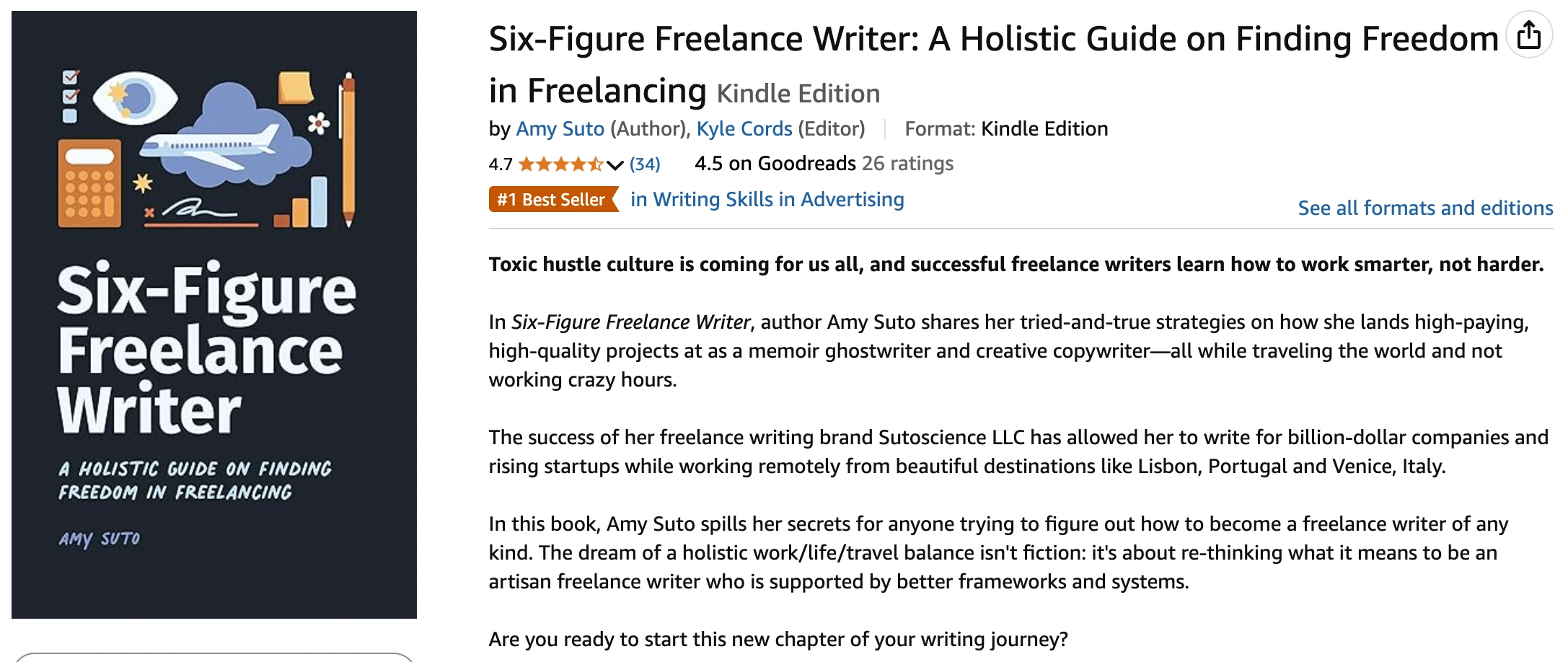The width and height of the screenshot is (1568, 662).
Task: Click the orange star rating icons
Action: 560,164
